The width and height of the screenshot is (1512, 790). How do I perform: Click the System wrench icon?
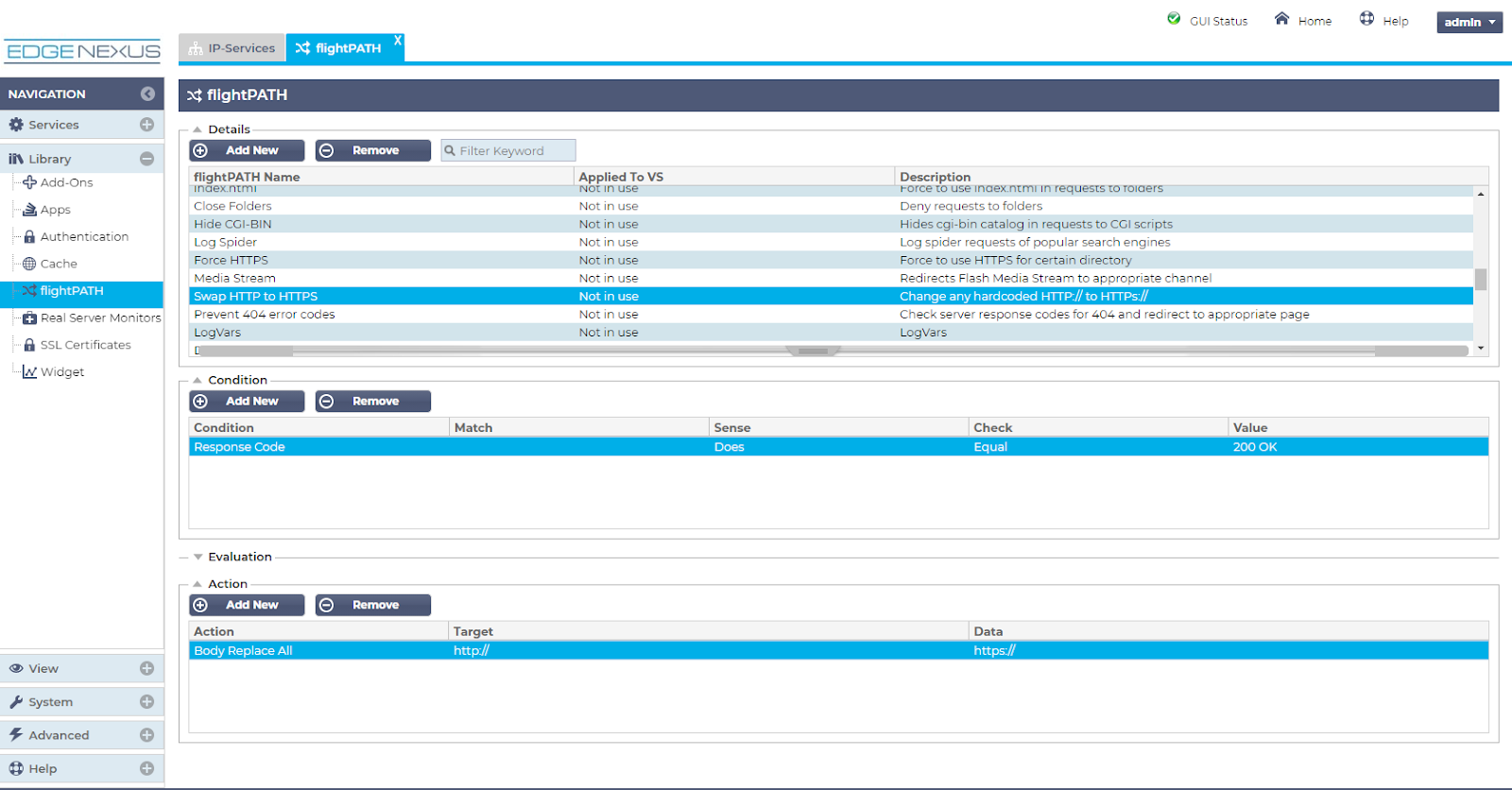point(16,702)
